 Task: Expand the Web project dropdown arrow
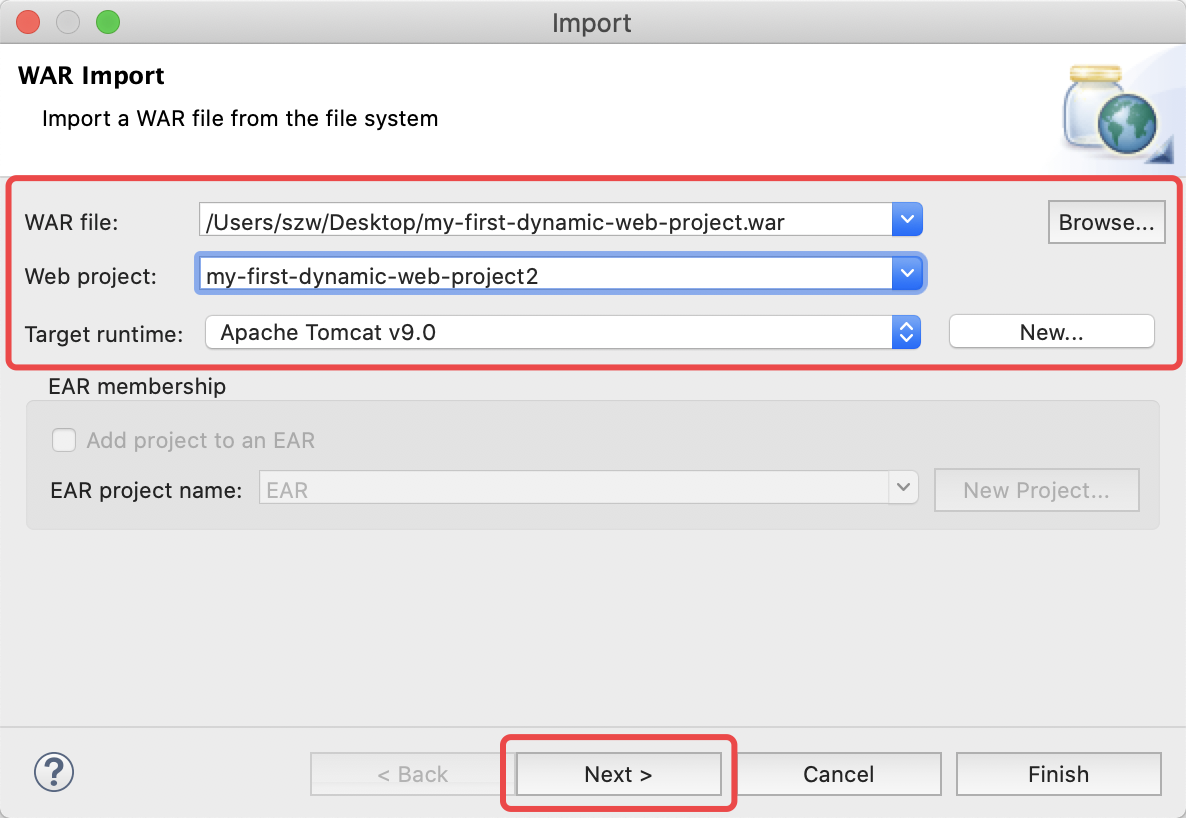[907, 274]
